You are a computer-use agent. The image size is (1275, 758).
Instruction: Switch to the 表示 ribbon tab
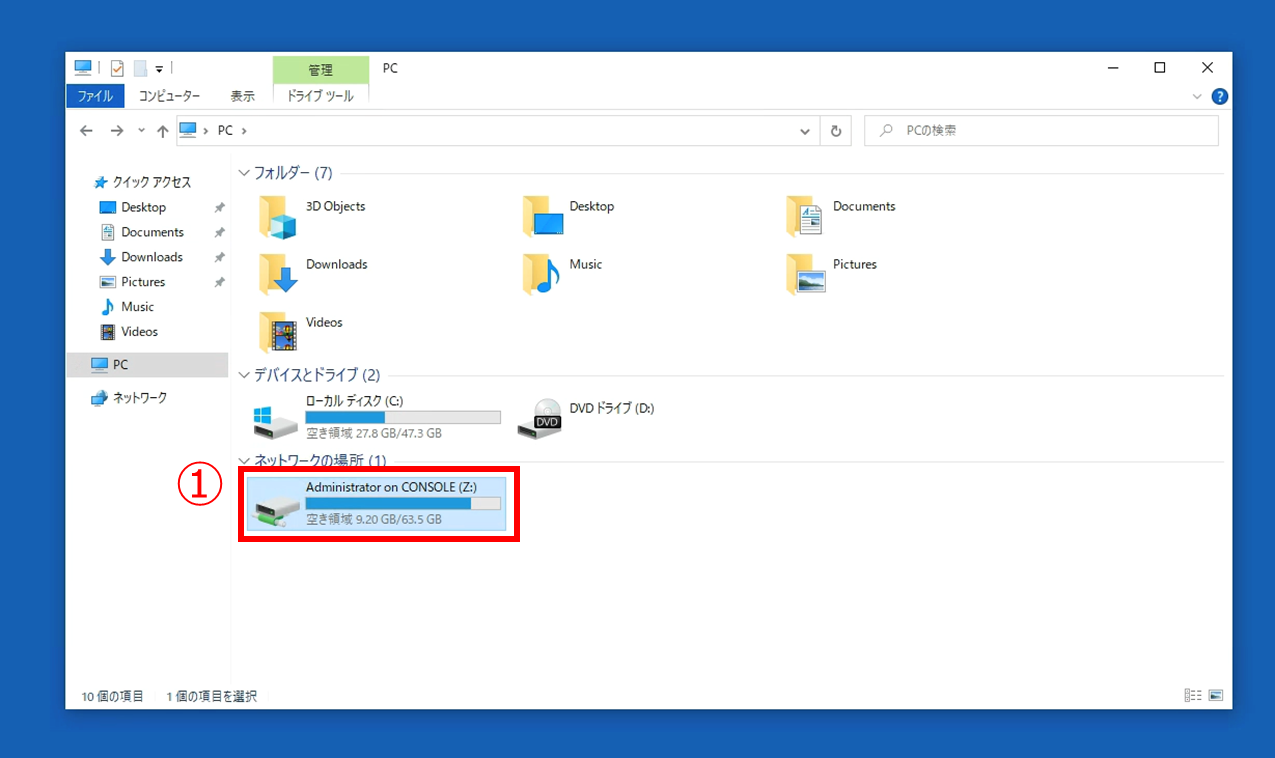pyautogui.click(x=242, y=96)
